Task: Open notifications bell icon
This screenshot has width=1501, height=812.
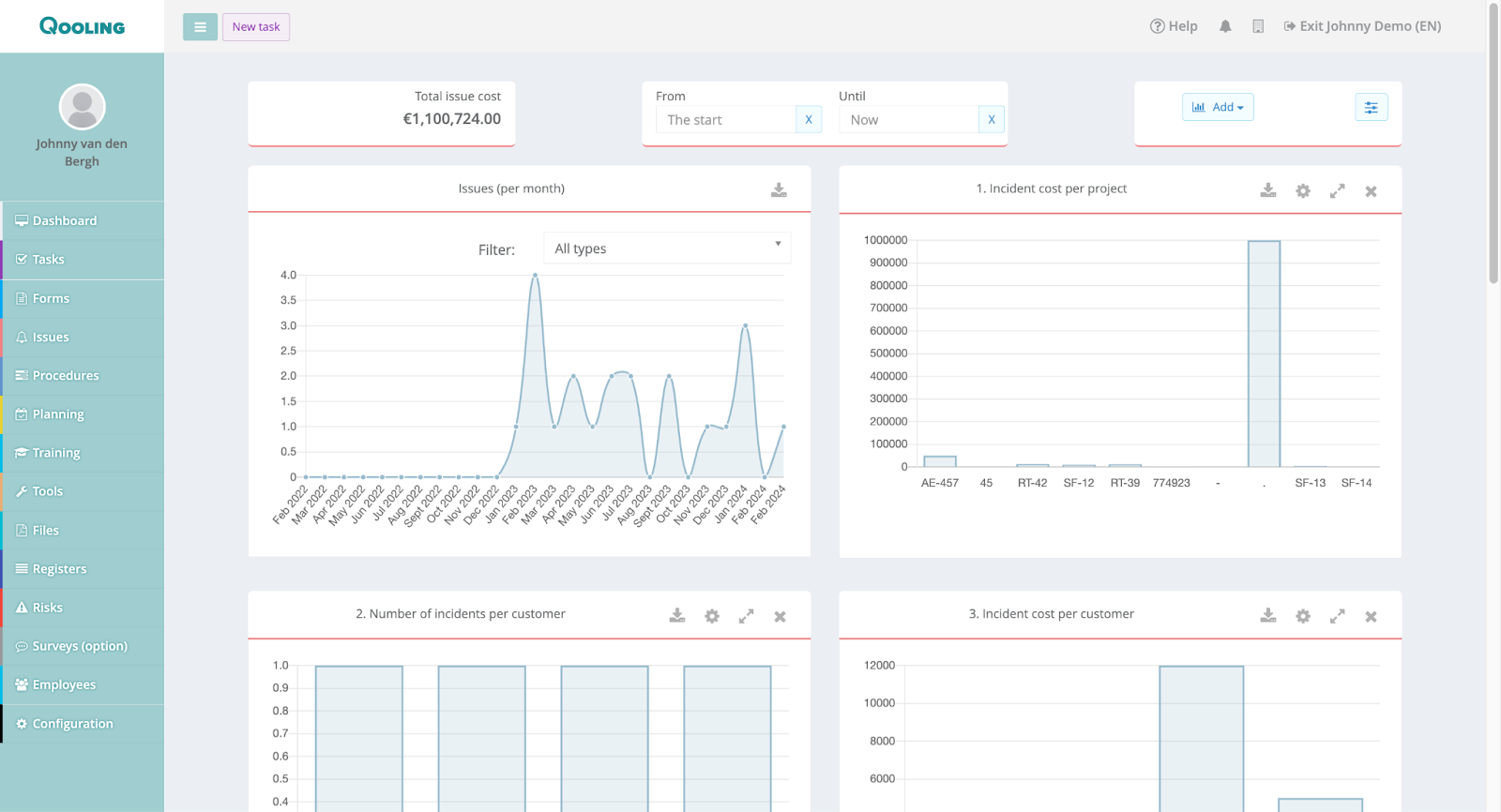Action: coord(1225,26)
